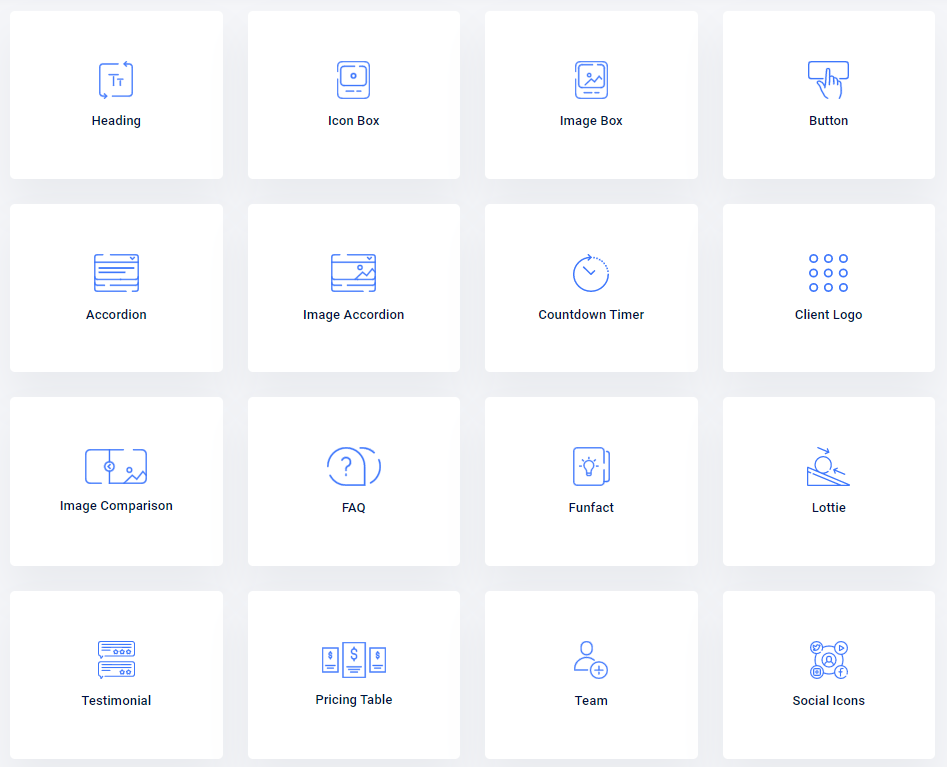
Task: Select the Funfact lightbulb icon
Action: point(591,466)
